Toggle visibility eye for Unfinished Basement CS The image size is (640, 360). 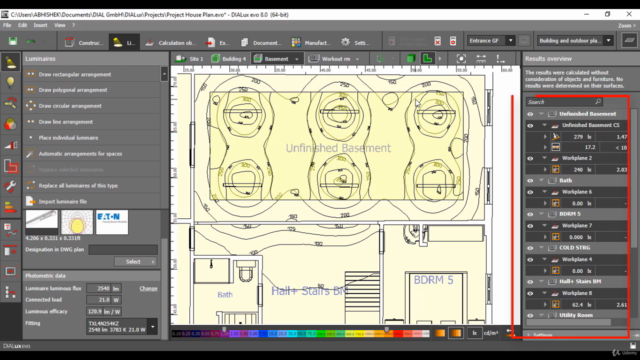(x=530, y=125)
